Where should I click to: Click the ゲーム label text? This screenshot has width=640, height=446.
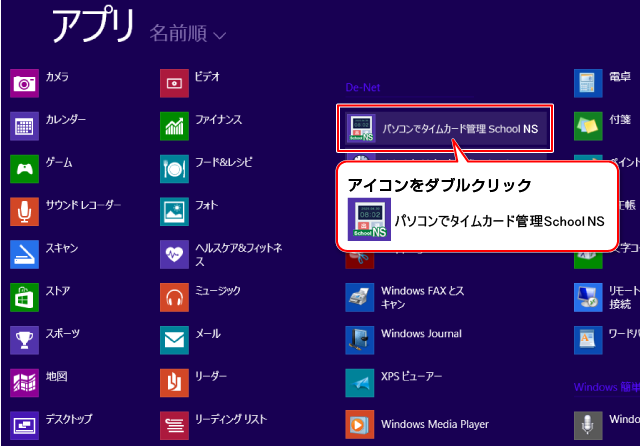tap(59, 162)
